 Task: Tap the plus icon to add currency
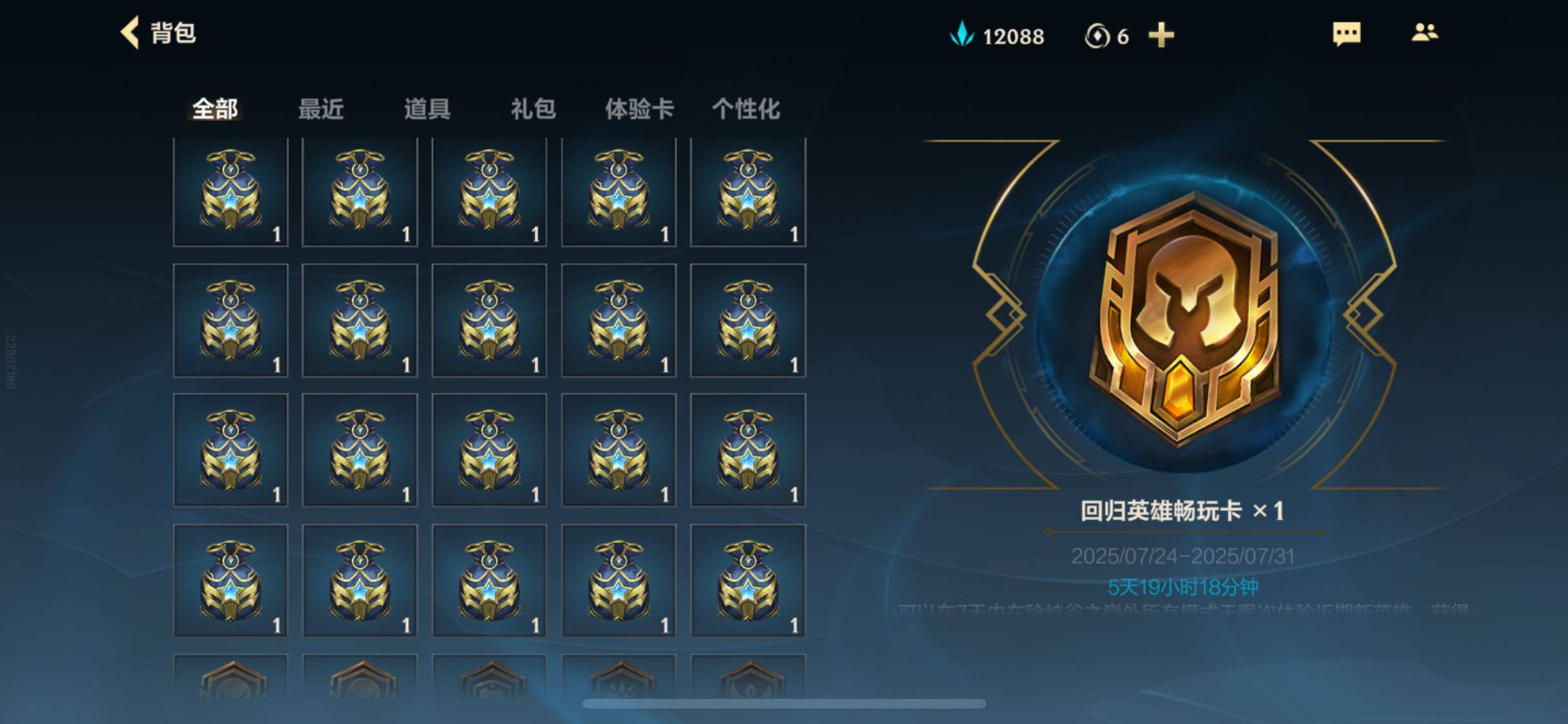[1161, 35]
